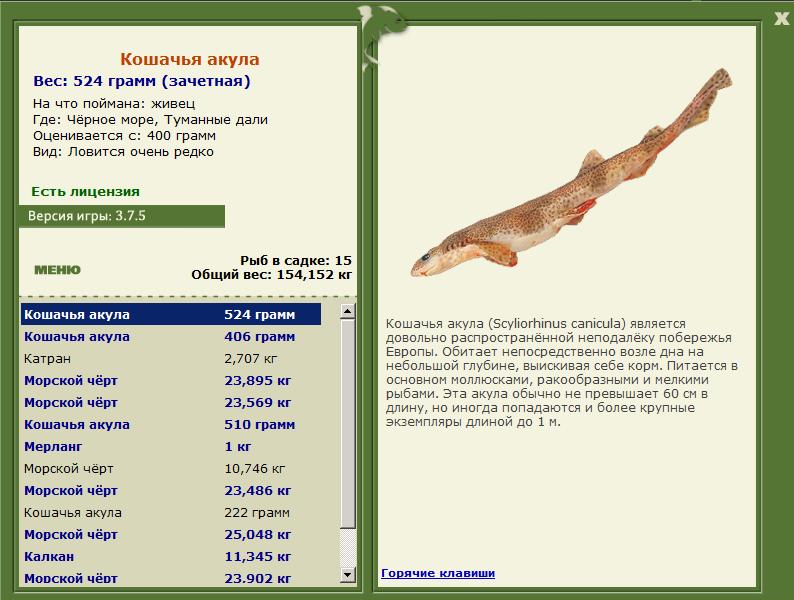This screenshot has height=600, width=794.
Task: Select the Морской чёрт 10,746 кг row
Action: 171,469
